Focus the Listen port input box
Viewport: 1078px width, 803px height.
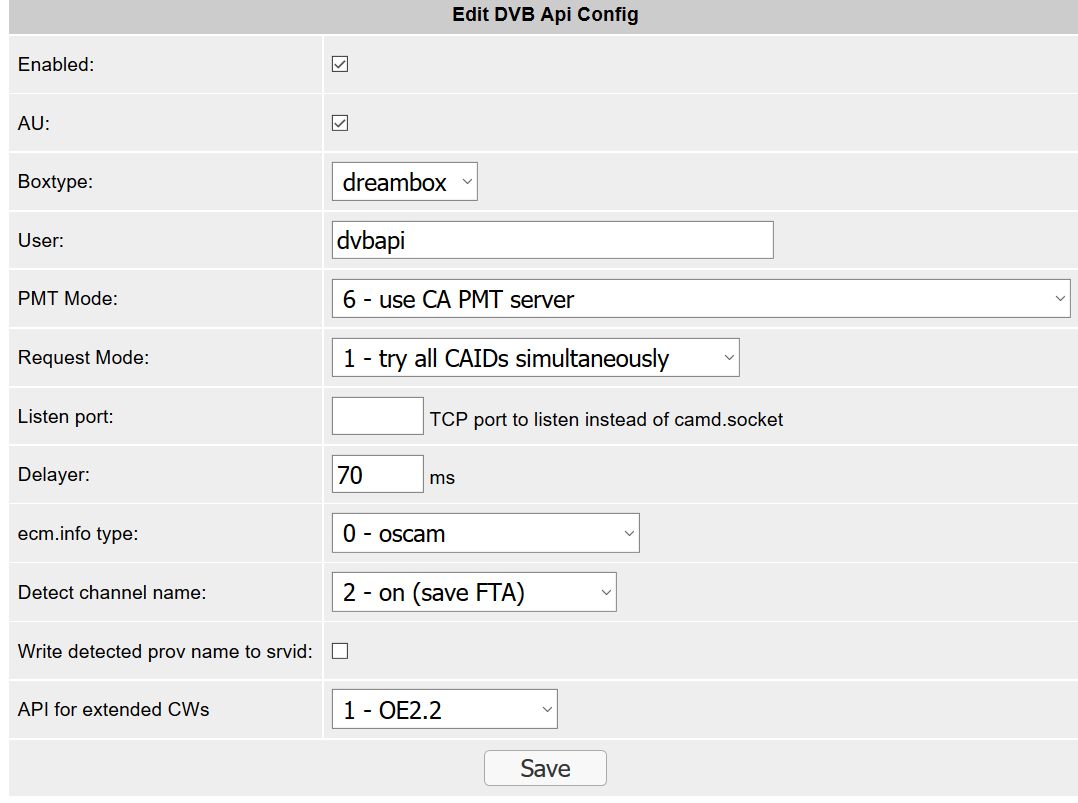[377, 417]
